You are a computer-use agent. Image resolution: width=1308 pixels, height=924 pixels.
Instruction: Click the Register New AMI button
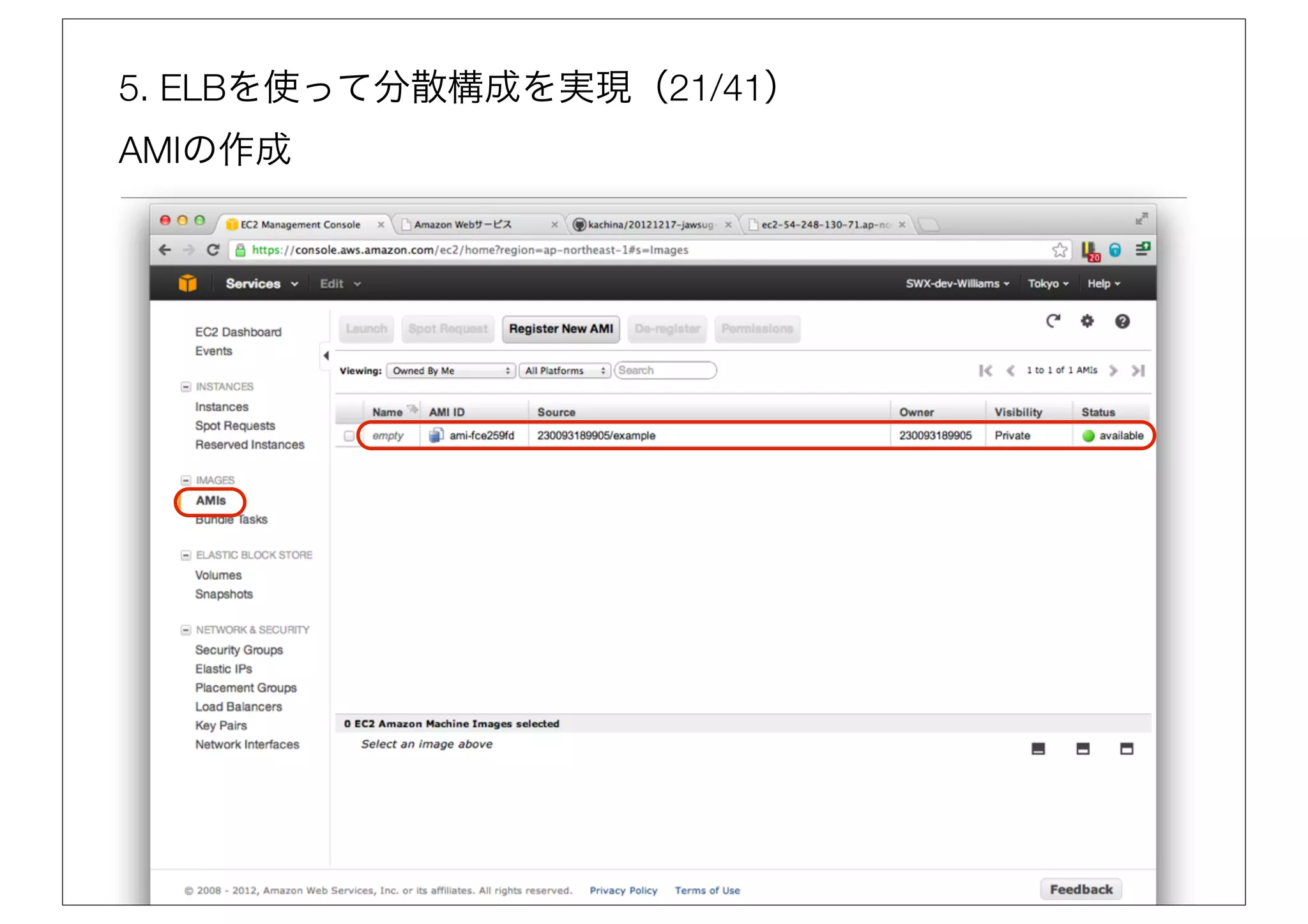[x=560, y=328]
